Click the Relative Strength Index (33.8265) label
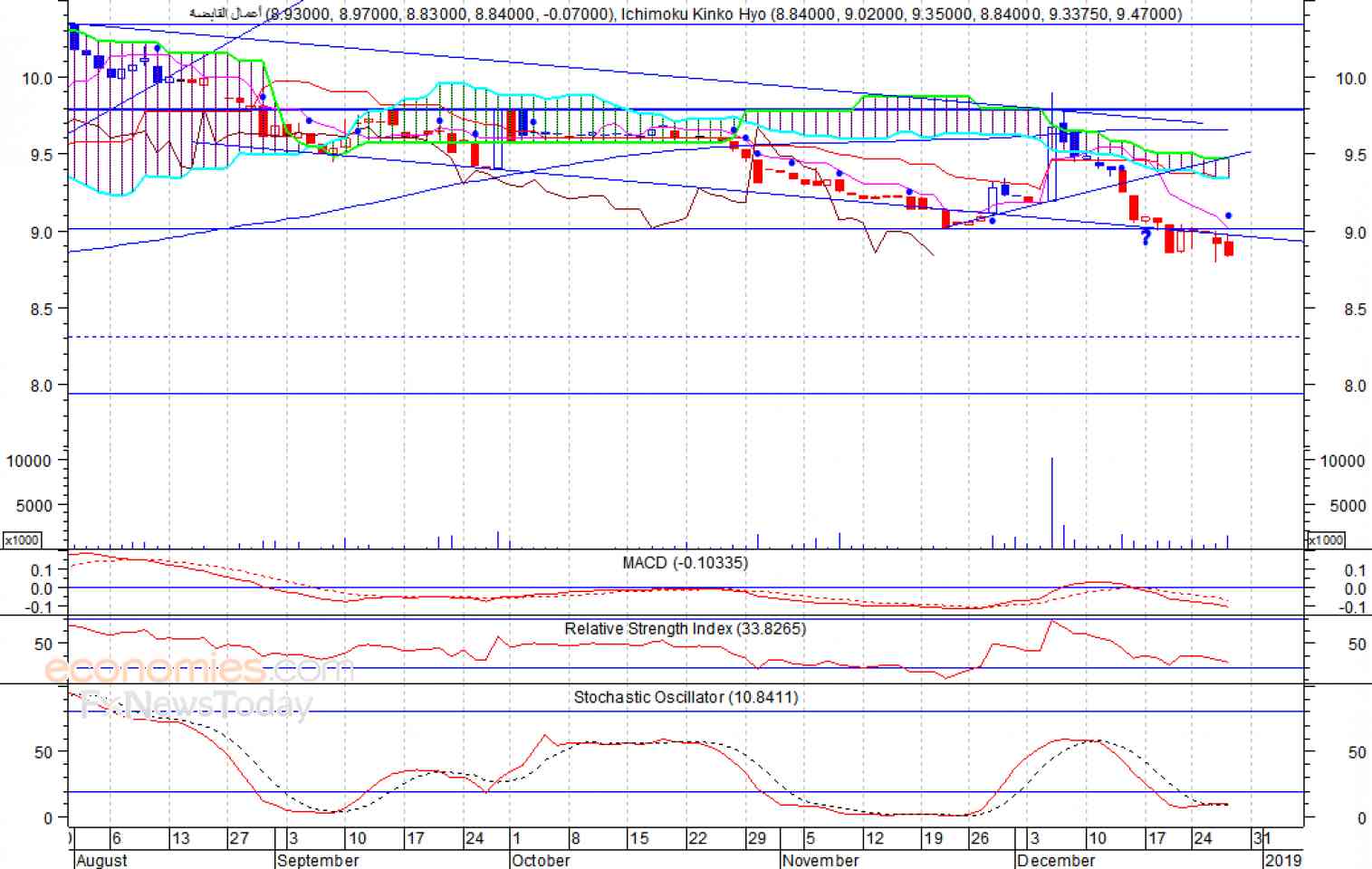The image size is (1372, 869). tap(685, 629)
